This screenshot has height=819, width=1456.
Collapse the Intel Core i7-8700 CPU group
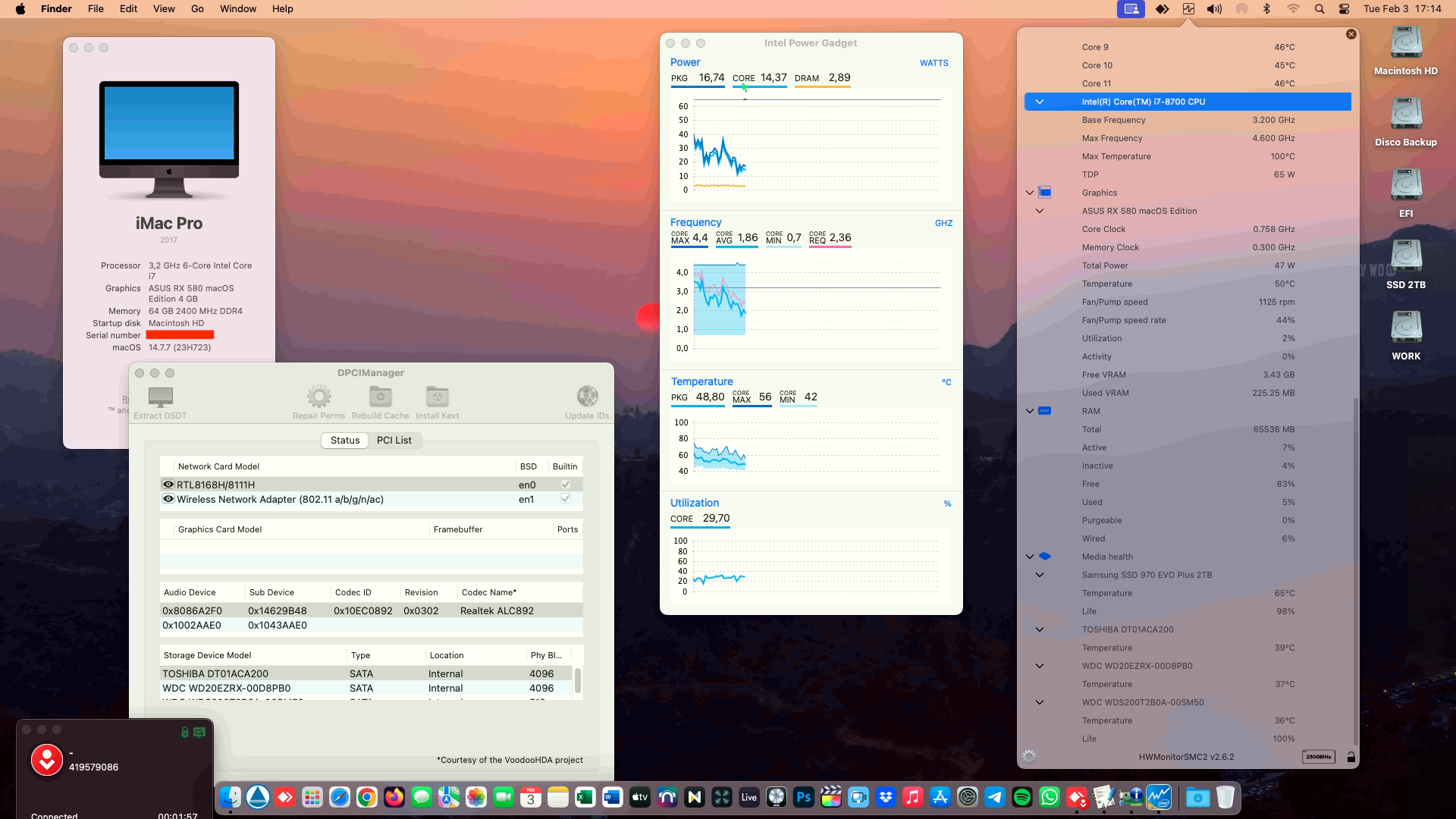point(1040,102)
